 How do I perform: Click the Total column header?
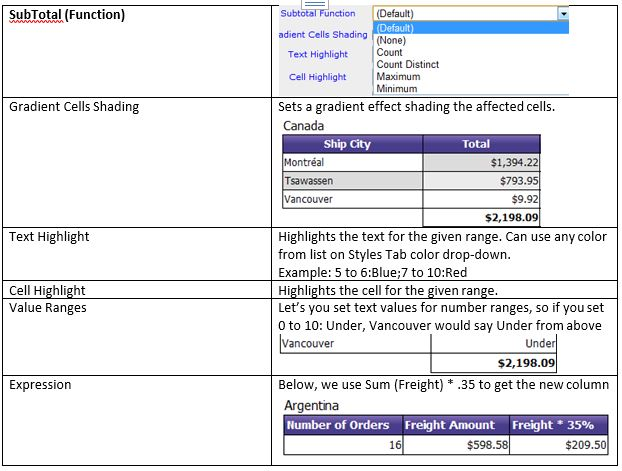(x=476, y=144)
